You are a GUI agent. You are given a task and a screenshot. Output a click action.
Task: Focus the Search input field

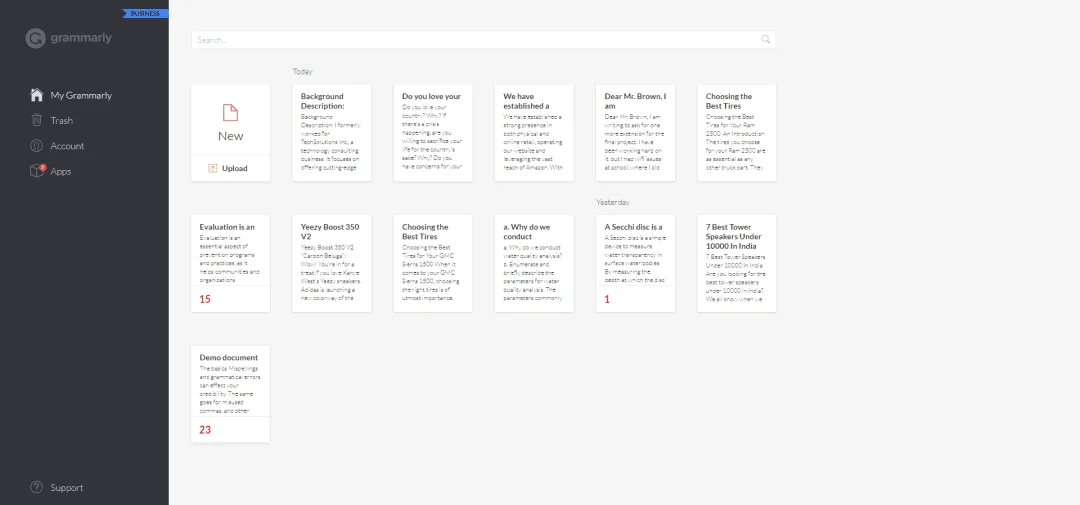click(484, 39)
